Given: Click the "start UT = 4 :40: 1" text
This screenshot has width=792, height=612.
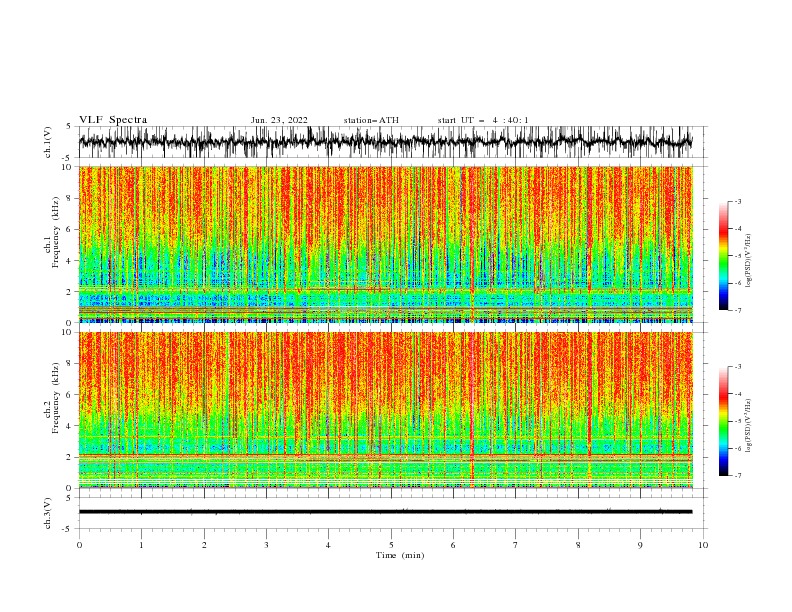Looking at the screenshot, I should click(483, 120).
